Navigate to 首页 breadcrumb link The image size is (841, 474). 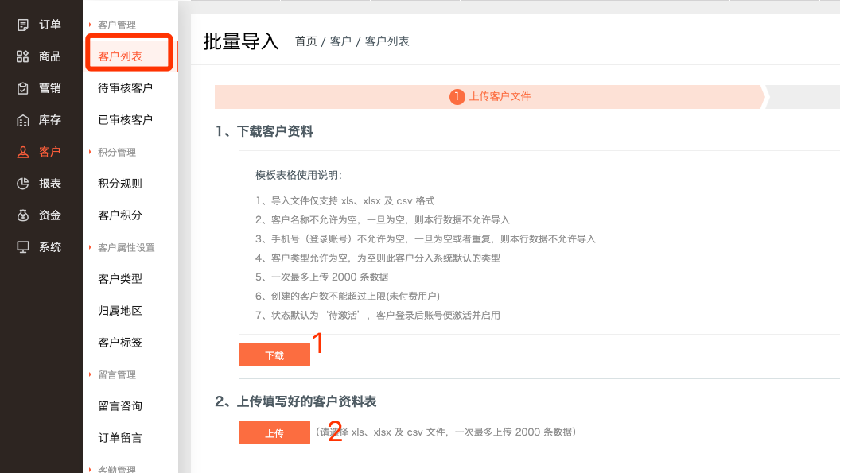305,41
